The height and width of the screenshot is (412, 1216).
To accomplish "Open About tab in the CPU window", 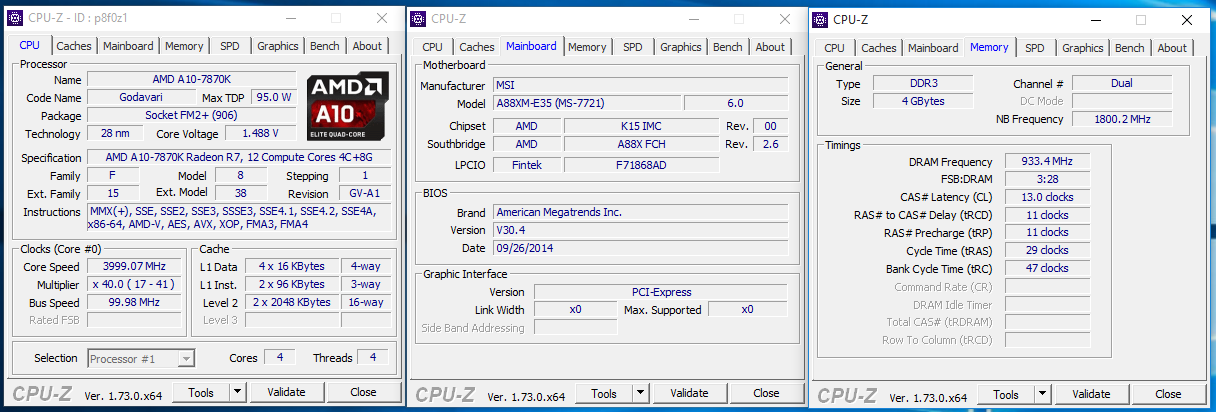I will pyautogui.click(x=367, y=46).
